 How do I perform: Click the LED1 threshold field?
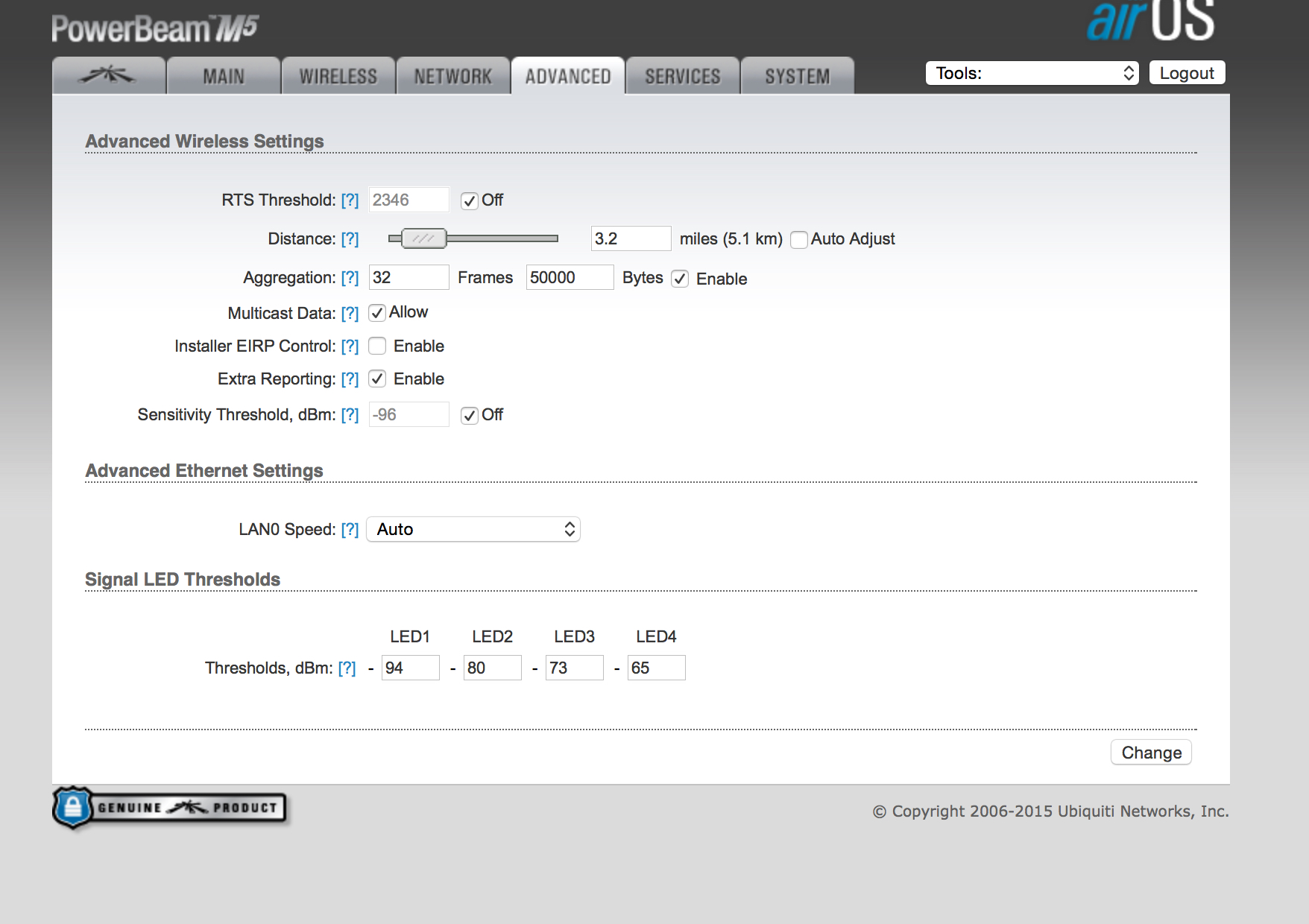(x=411, y=668)
